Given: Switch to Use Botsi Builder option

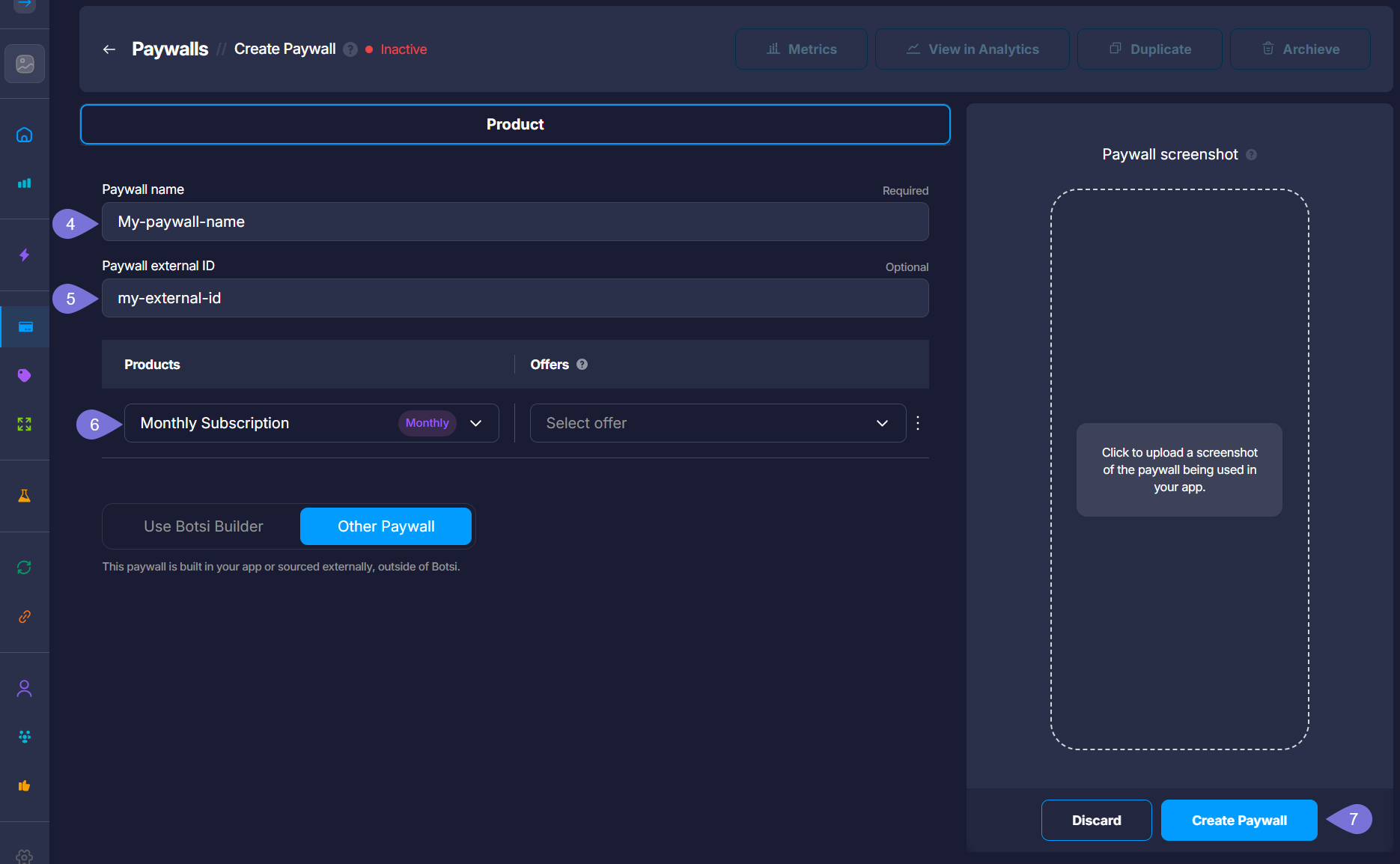Looking at the screenshot, I should coord(203,526).
